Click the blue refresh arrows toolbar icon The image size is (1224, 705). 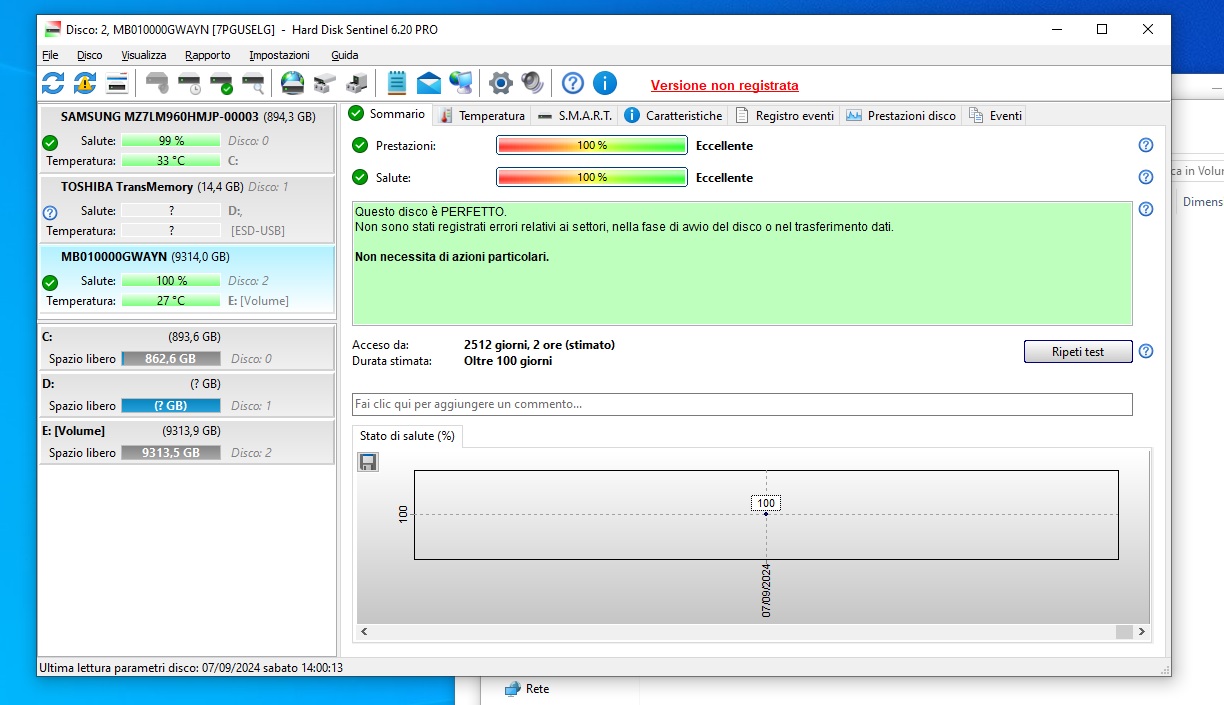53,83
